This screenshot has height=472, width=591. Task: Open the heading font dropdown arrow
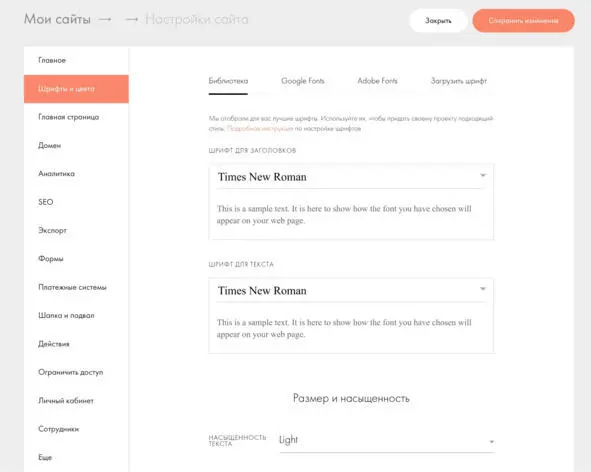click(483, 175)
